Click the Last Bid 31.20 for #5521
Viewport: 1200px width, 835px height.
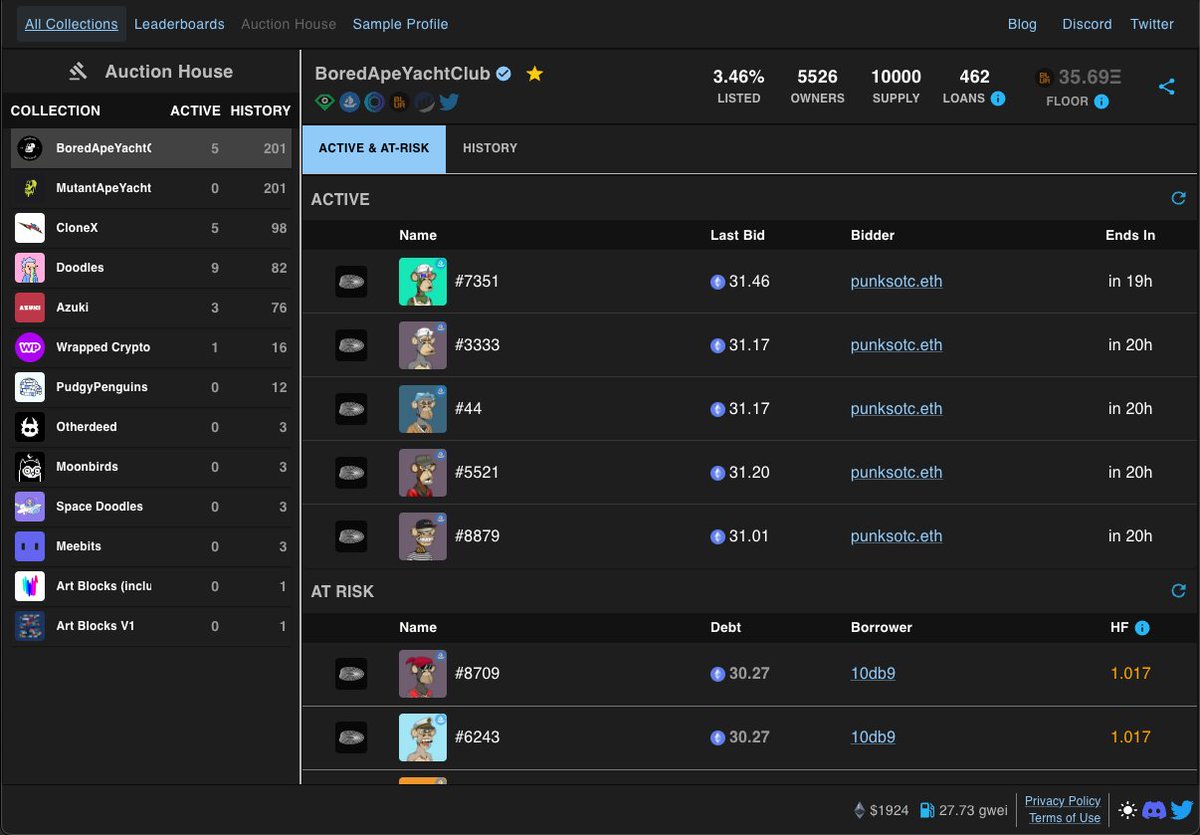point(749,472)
